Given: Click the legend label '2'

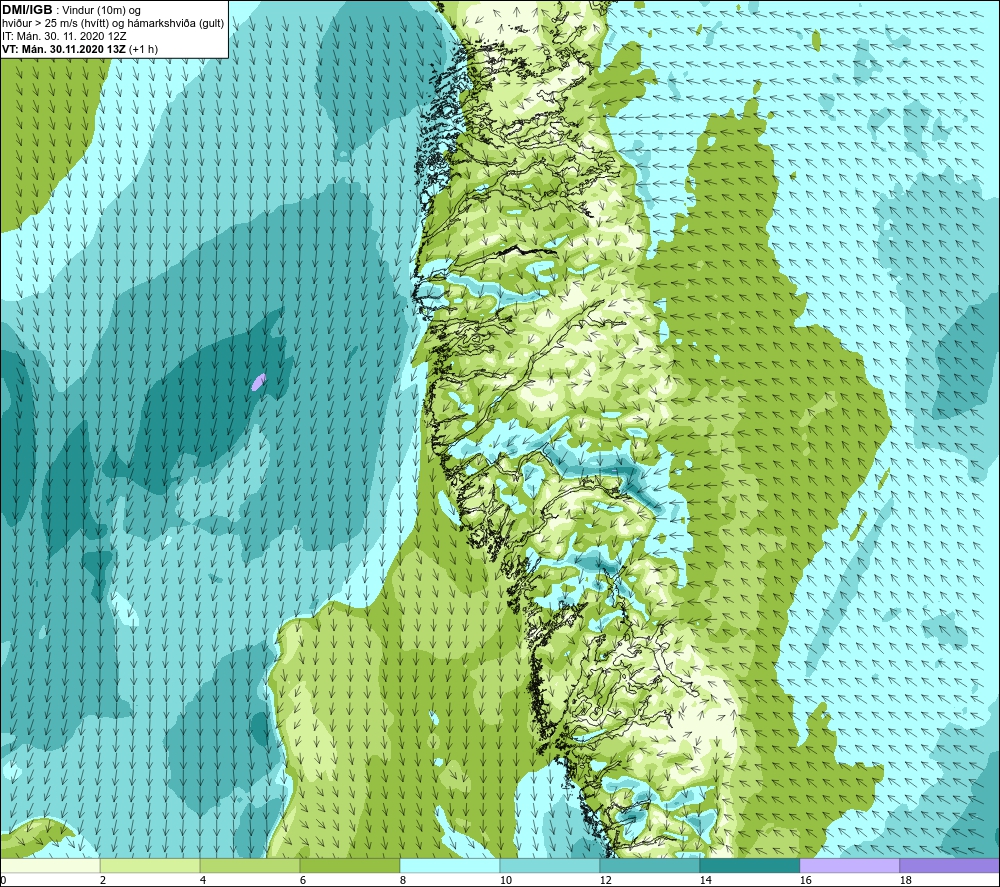Looking at the screenshot, I should point(103,881).
